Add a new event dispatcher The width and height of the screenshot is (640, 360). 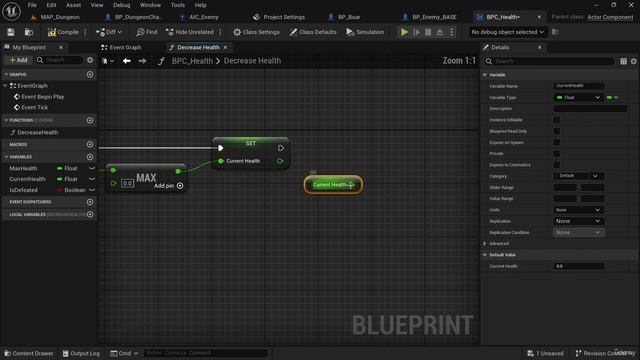coord(90,202)
